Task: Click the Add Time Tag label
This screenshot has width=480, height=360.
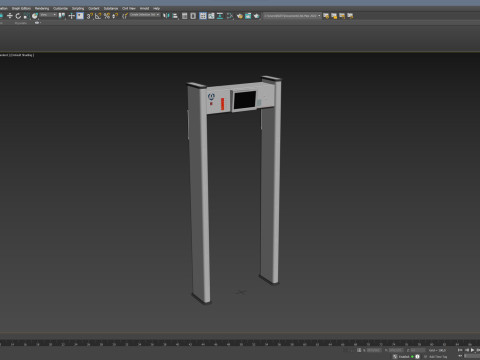Action: [x=438, y=357]
